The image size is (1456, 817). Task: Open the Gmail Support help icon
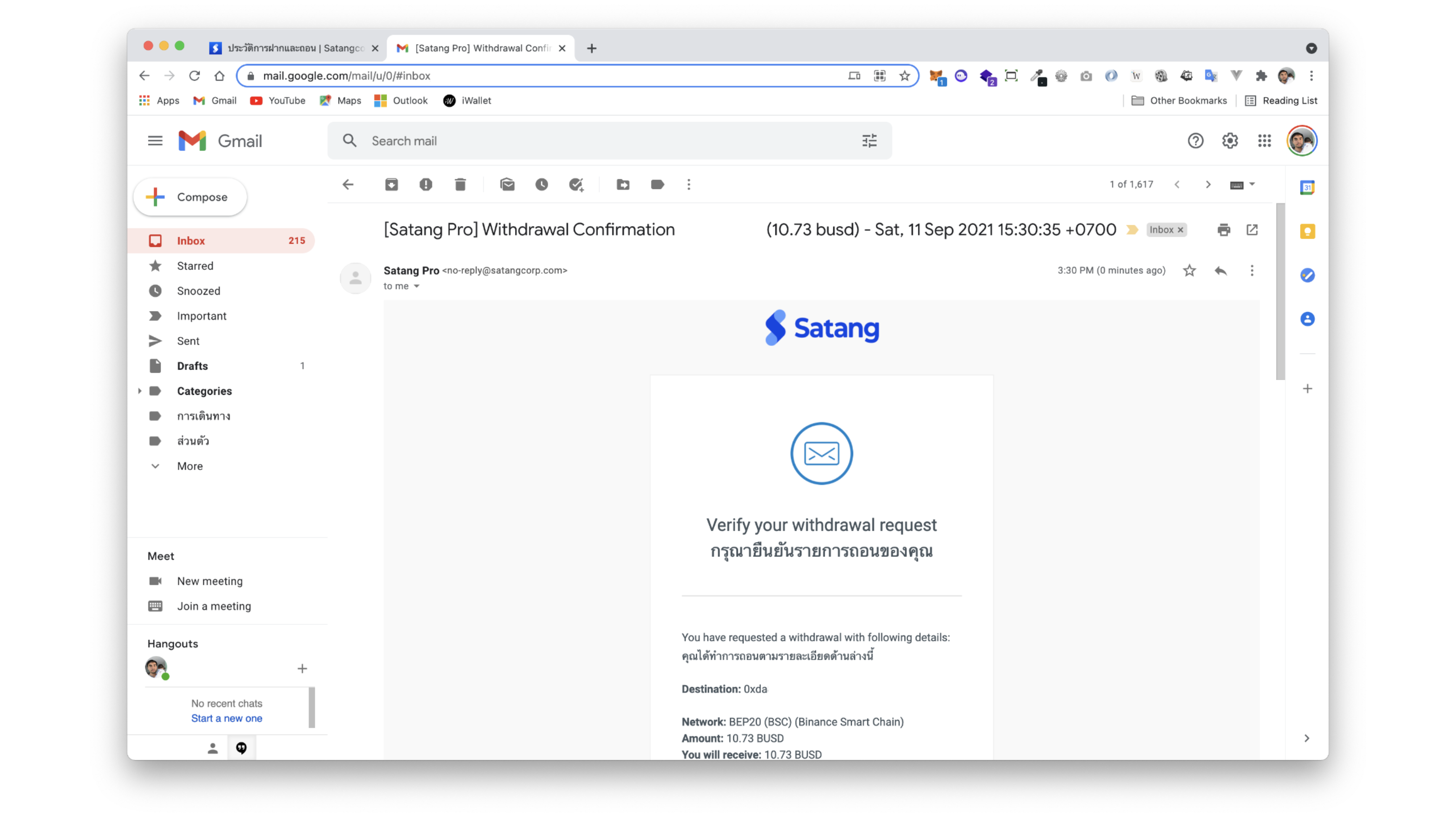1195,141
